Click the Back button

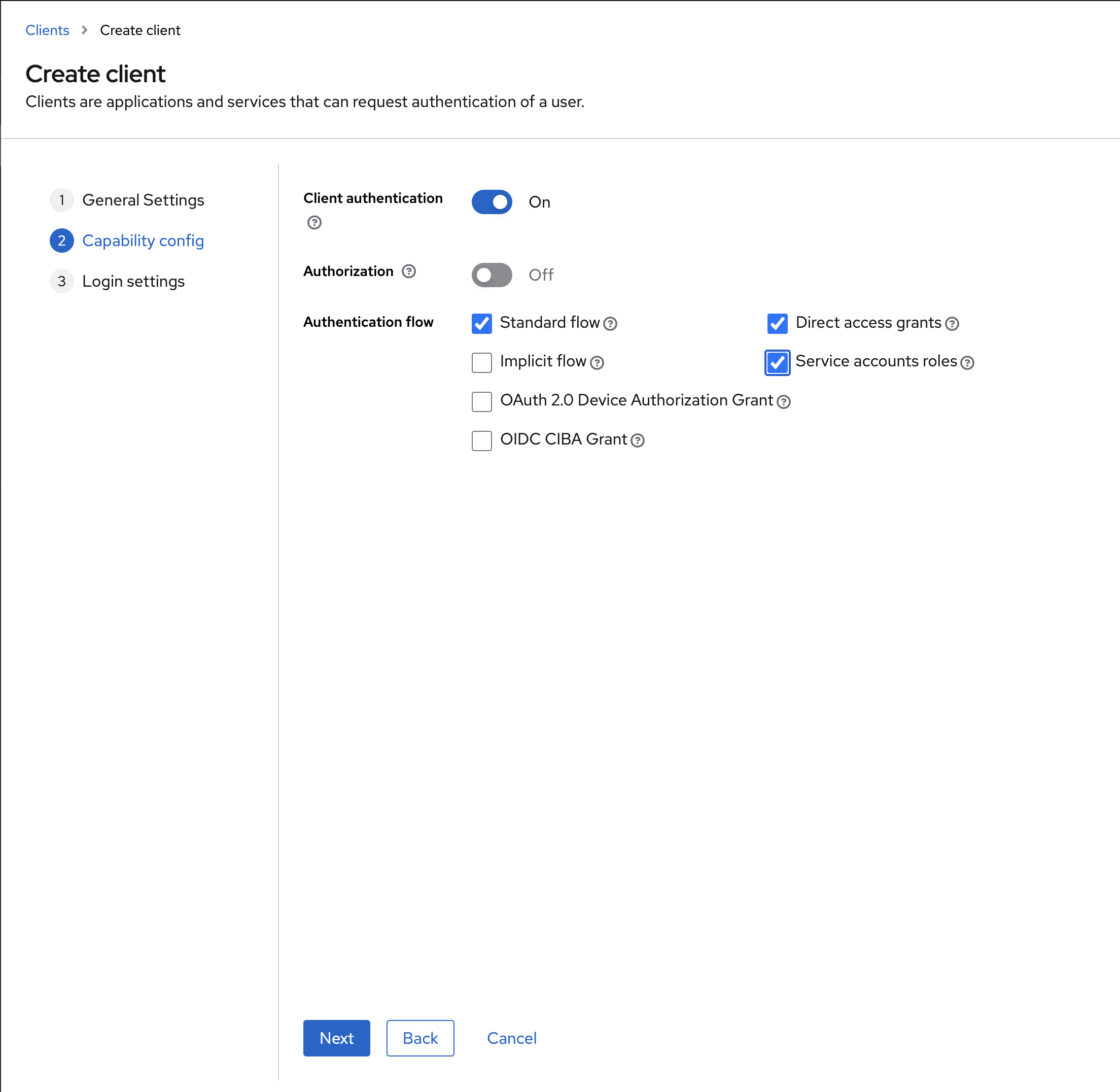coord(420,1038)
